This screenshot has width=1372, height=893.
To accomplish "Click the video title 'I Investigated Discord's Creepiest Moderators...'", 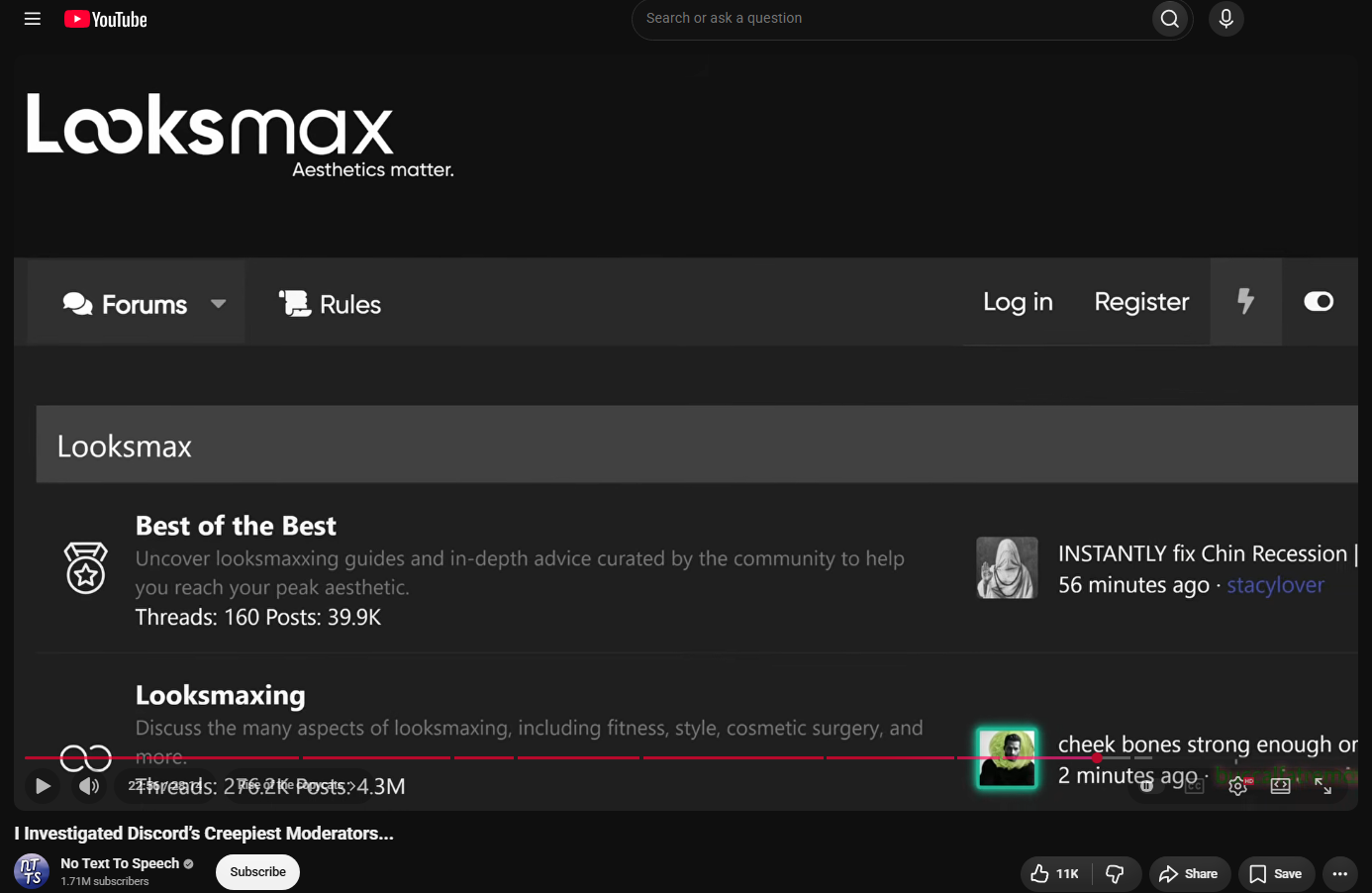I will coord(204,834).
